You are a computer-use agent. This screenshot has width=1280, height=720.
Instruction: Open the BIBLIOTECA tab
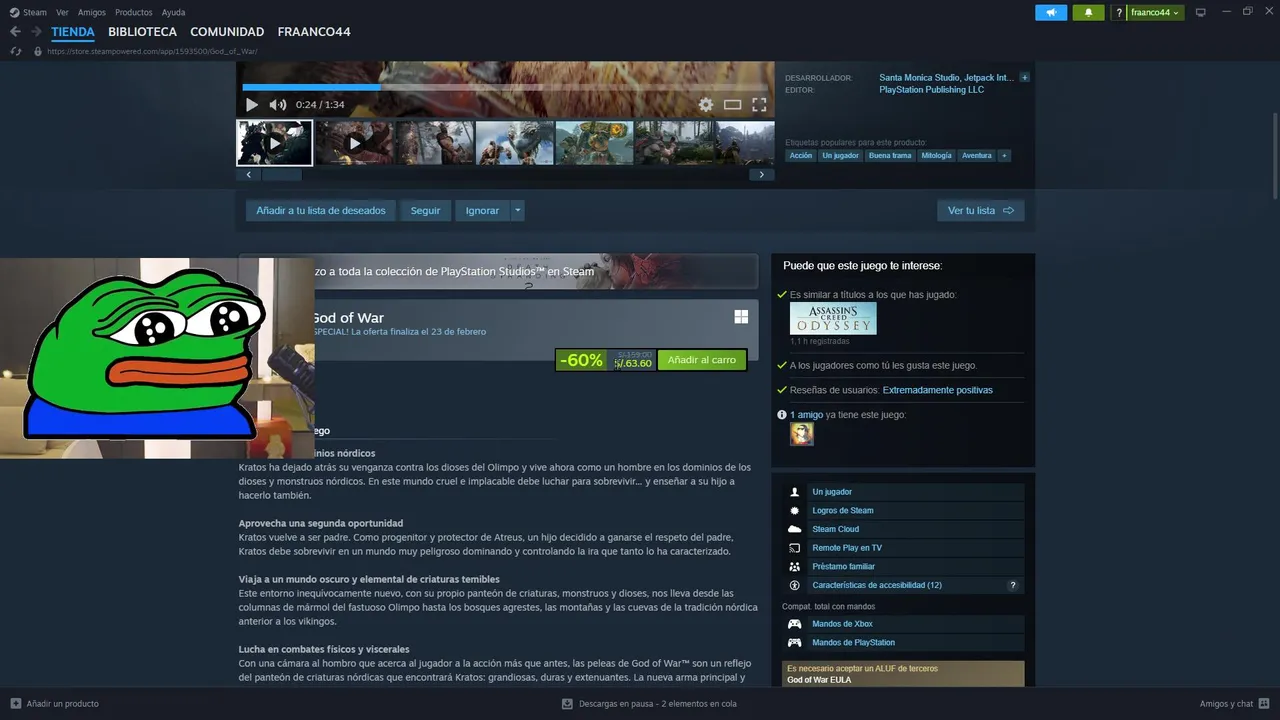(x=142, y=32)
